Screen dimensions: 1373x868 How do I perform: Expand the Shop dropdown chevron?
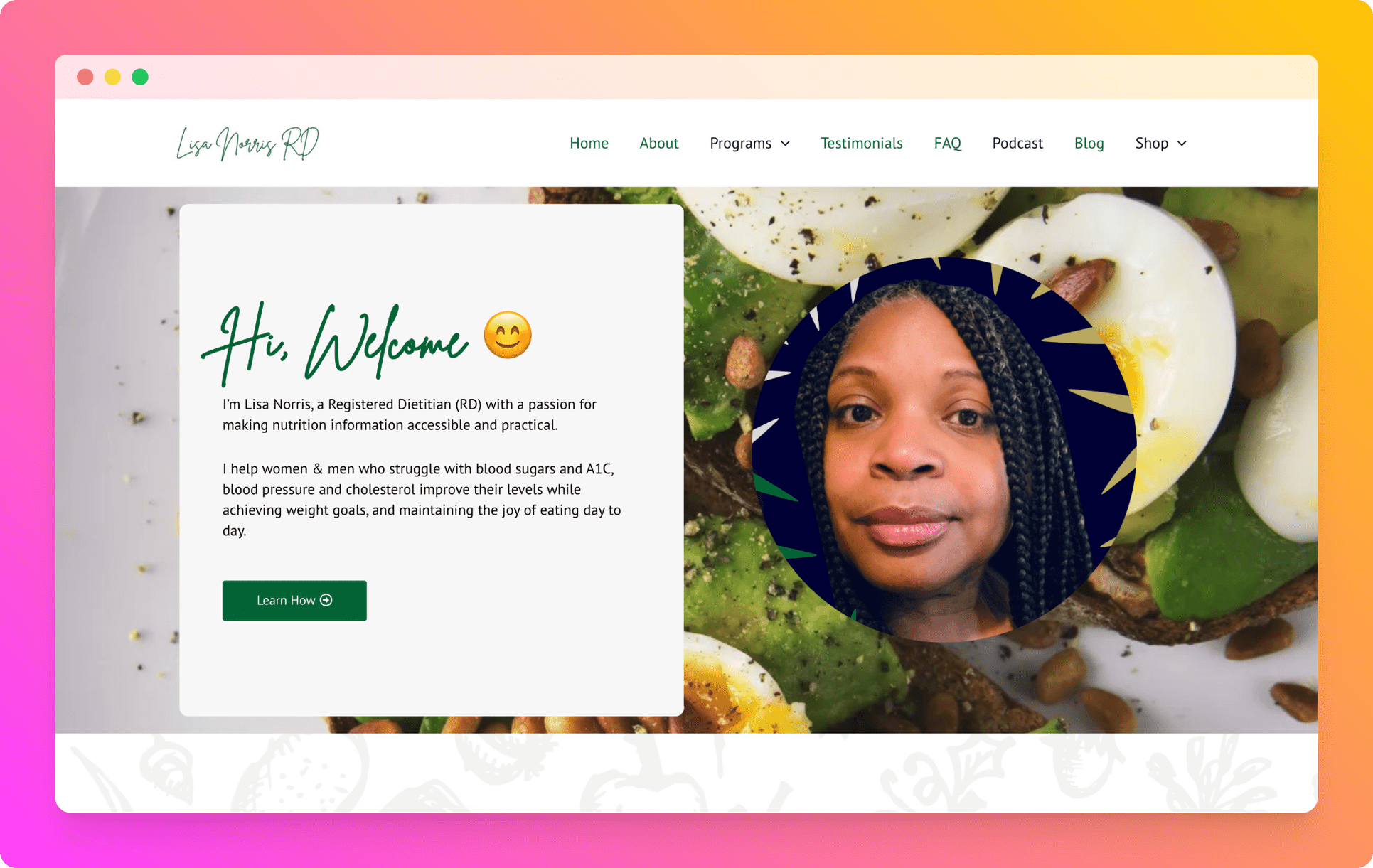(x=1182, y=144)
